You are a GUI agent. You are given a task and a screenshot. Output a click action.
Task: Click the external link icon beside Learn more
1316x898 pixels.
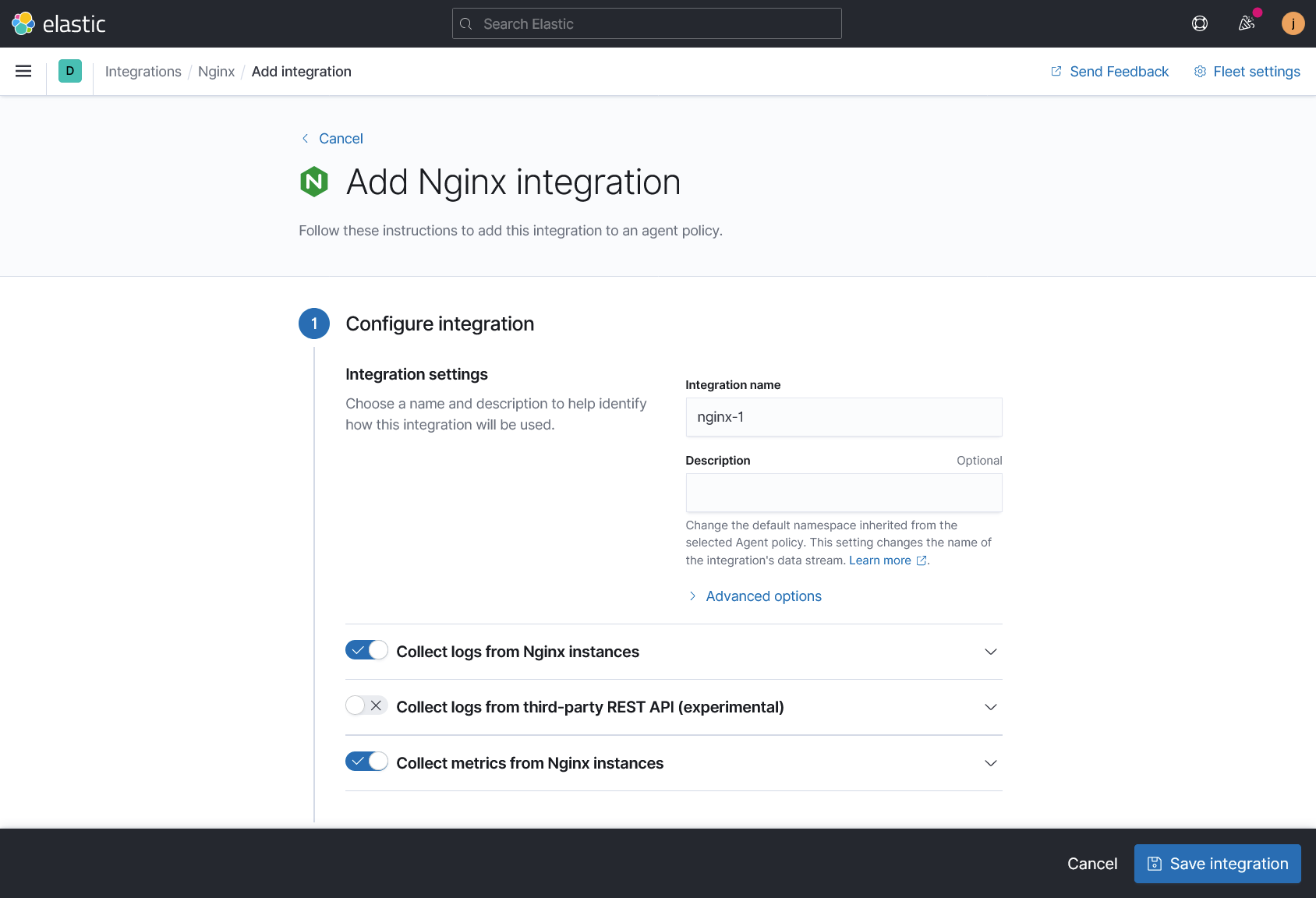pyautogui.click(x=921, y=560)
